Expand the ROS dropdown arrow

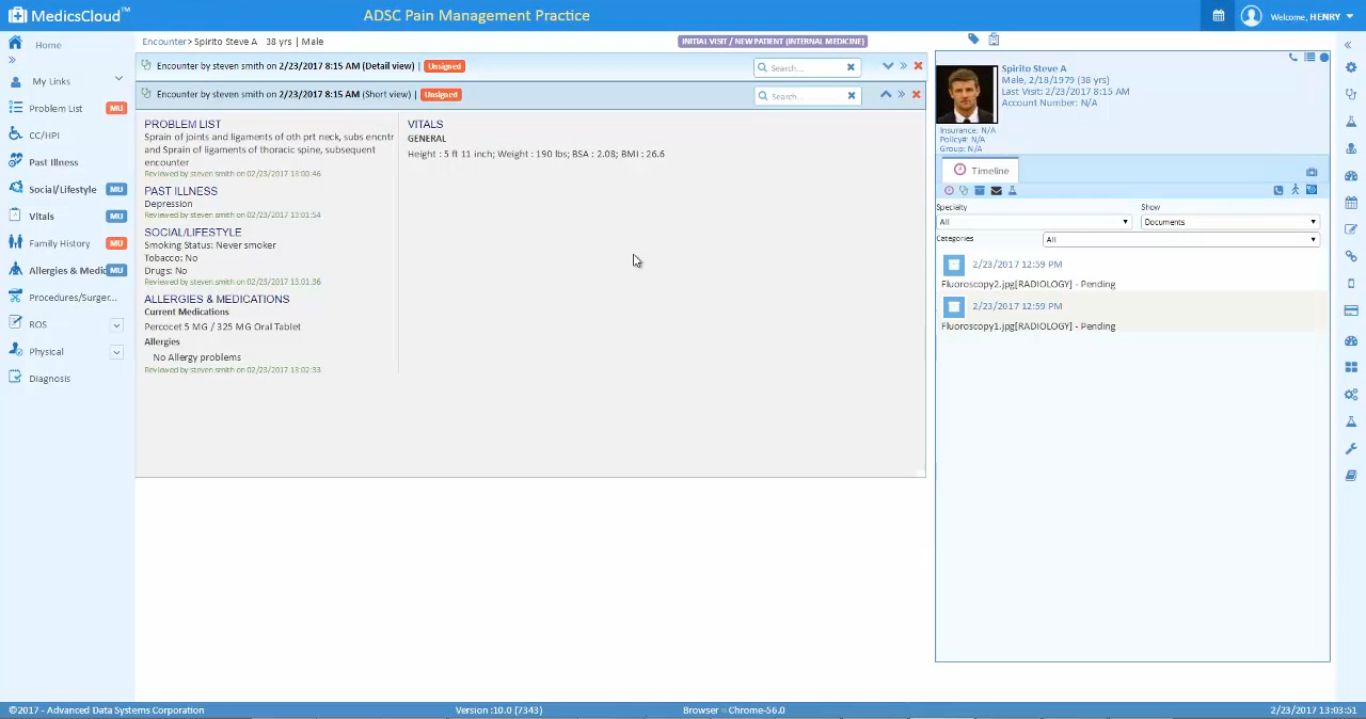tap(117, 325)
